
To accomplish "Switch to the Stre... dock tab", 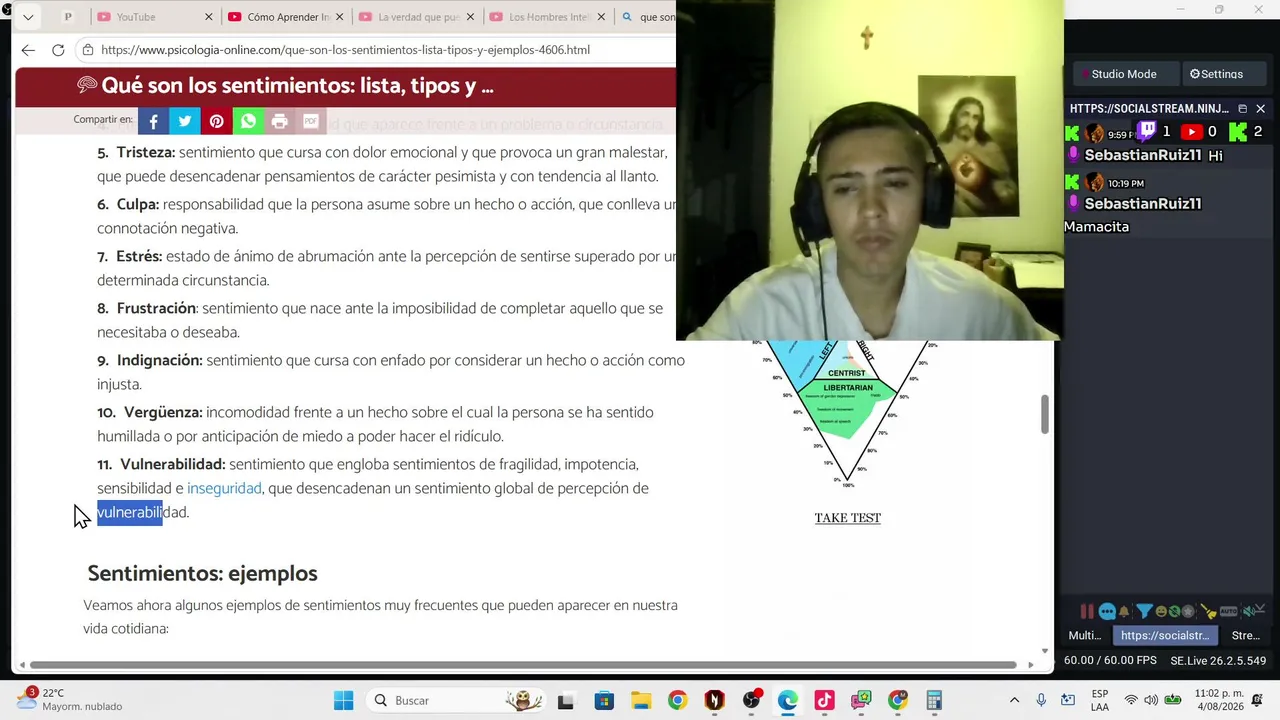I will pos(1246,635).
